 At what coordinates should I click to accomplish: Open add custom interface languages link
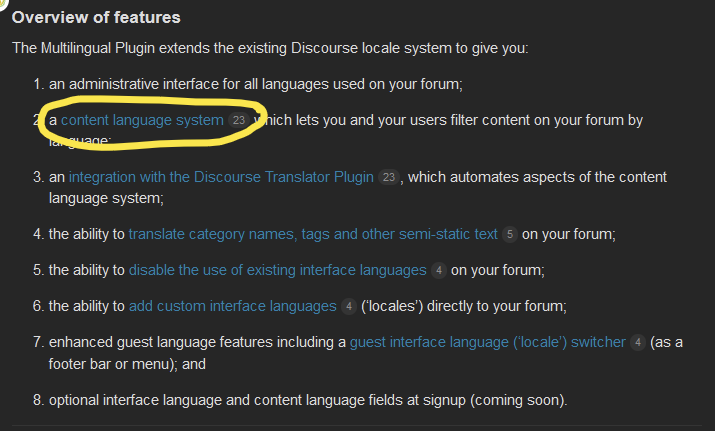click(x=233, y=306)
